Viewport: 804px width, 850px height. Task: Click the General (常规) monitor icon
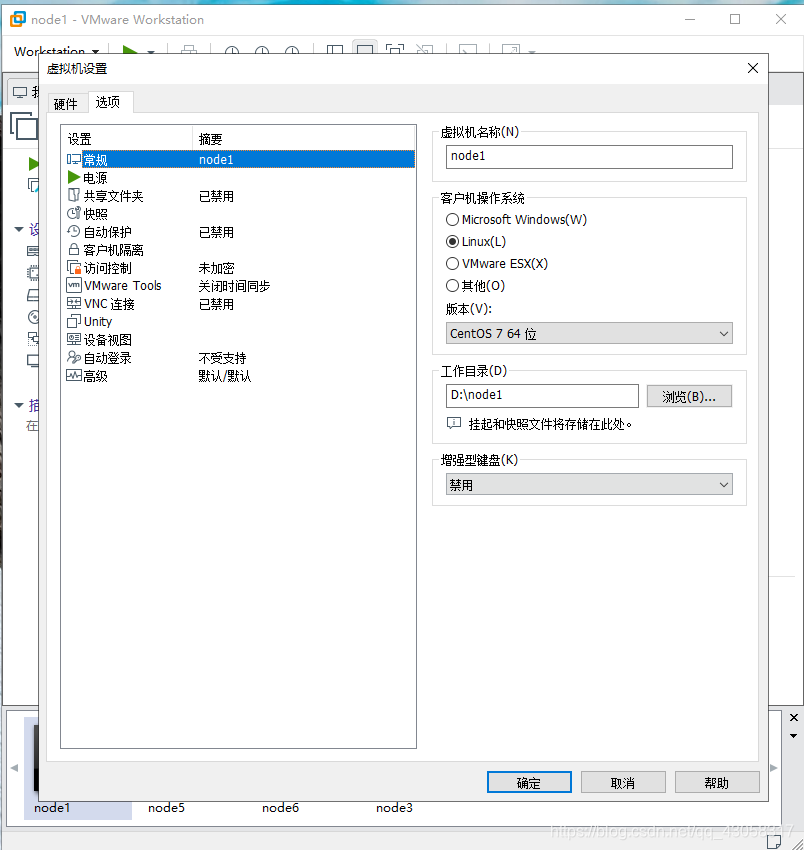click(x=74, y=159)
